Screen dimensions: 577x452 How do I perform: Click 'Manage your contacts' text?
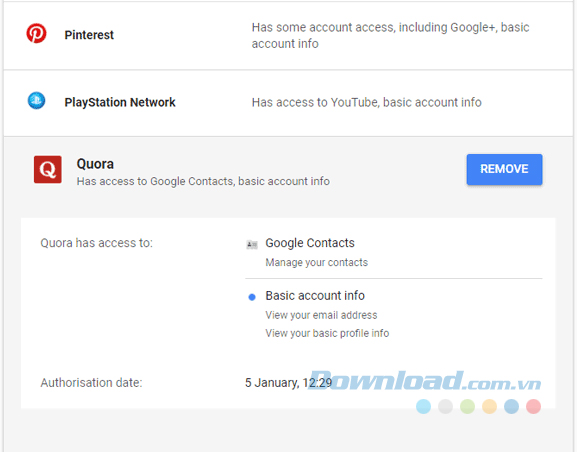pyautogui.click(x=316, y=262)
